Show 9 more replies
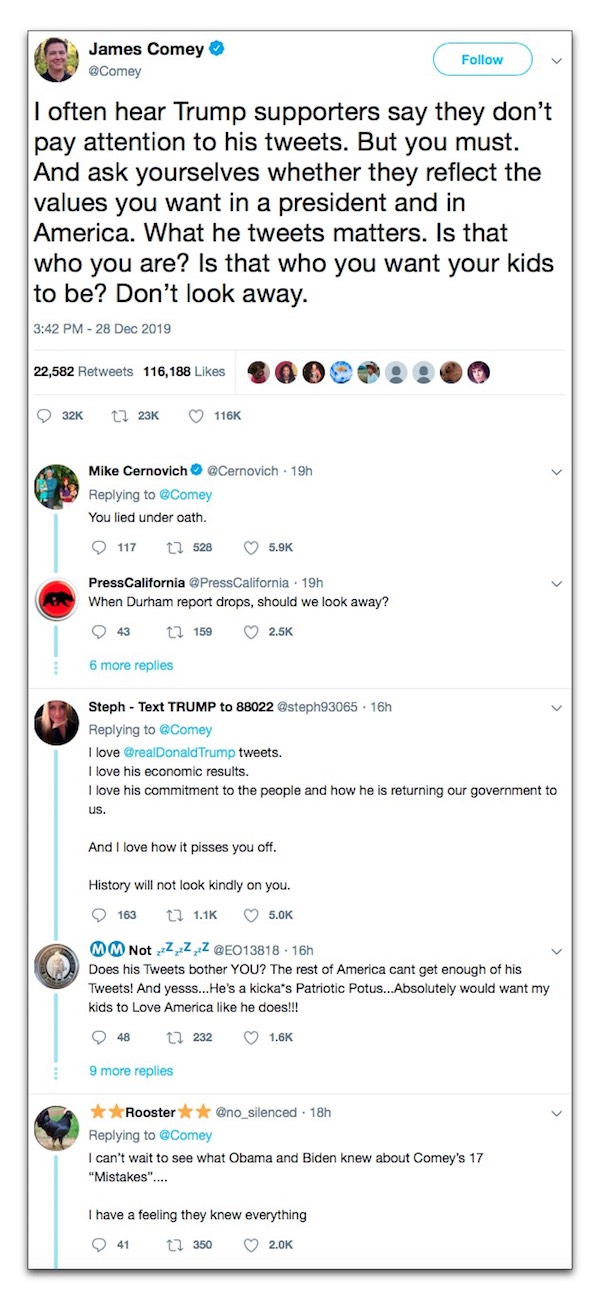600x1300 pixels. [131, 1071]
